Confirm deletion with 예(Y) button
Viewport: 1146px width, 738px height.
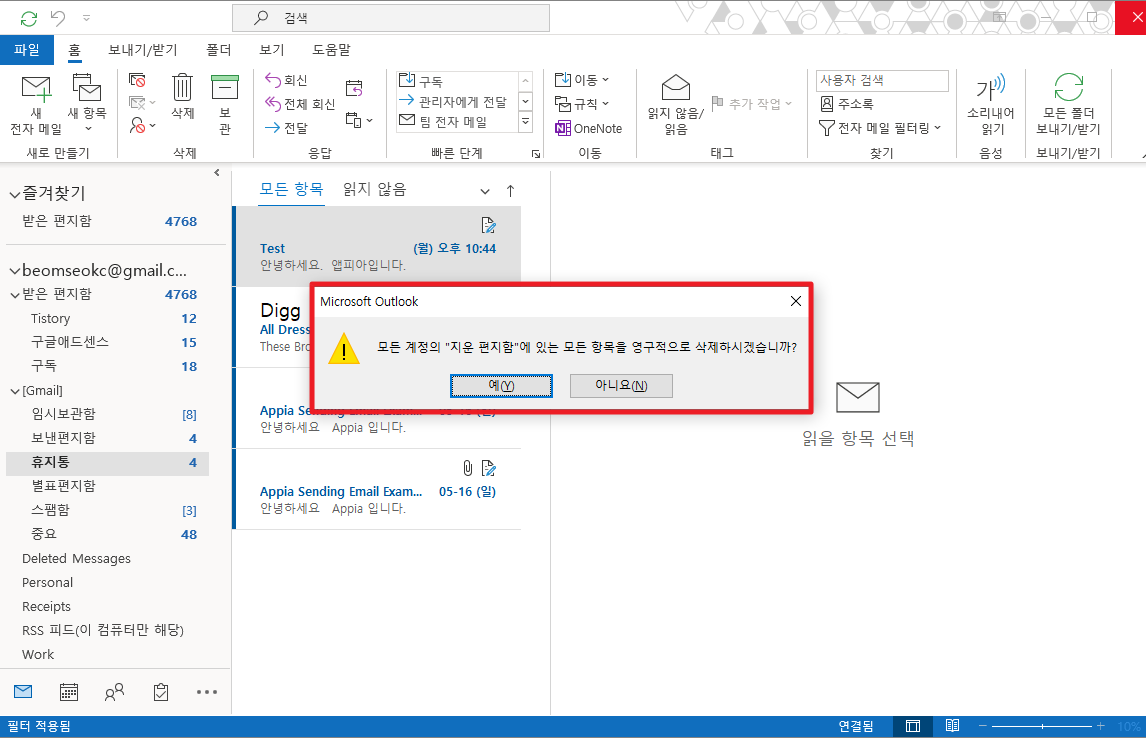coord(501,386)
